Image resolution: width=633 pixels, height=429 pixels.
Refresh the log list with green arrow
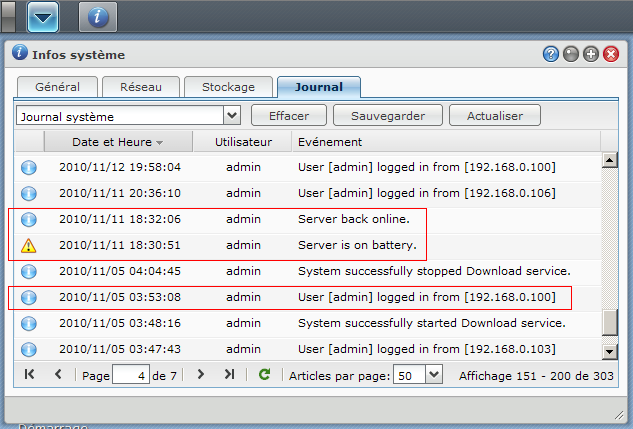point(264,374)
